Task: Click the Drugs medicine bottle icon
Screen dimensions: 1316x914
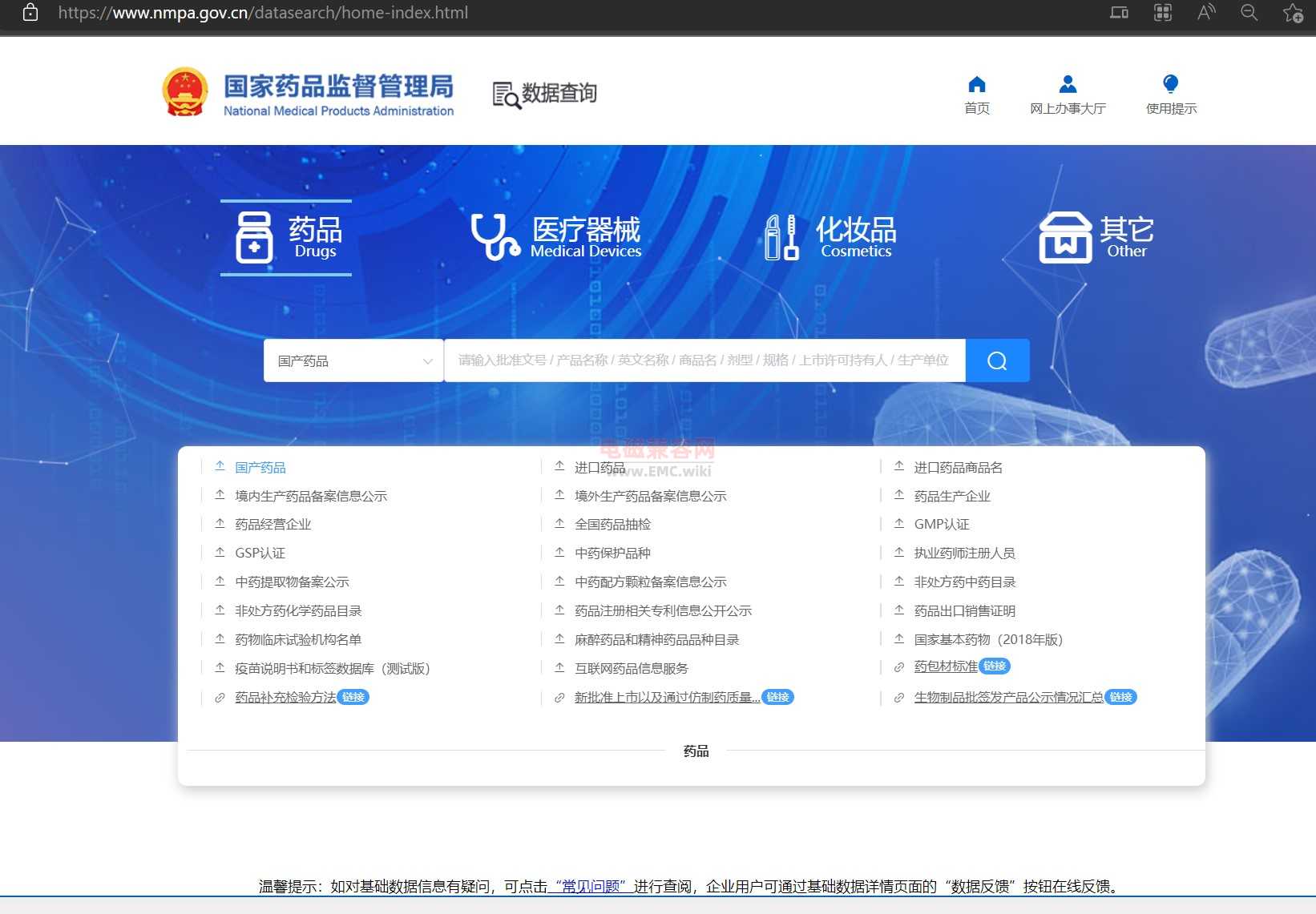Action: tap(254, 237)
